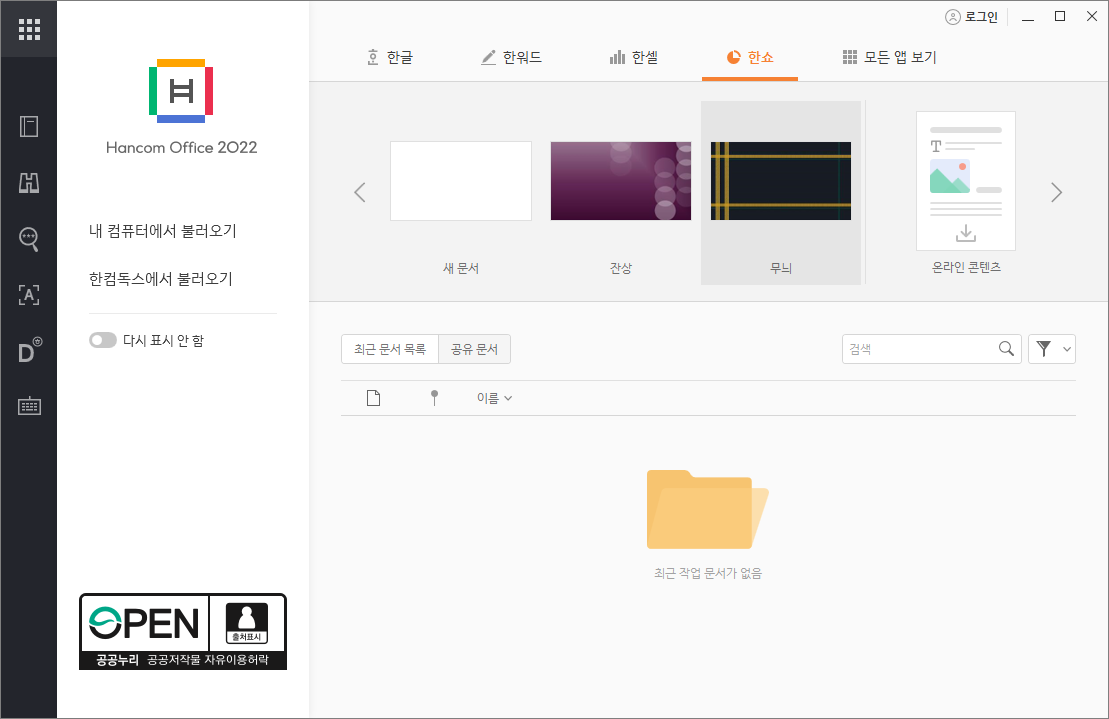Select the 공유 문서 tab
Viewport: 1109px width, 719px height.
pos(475,349)
